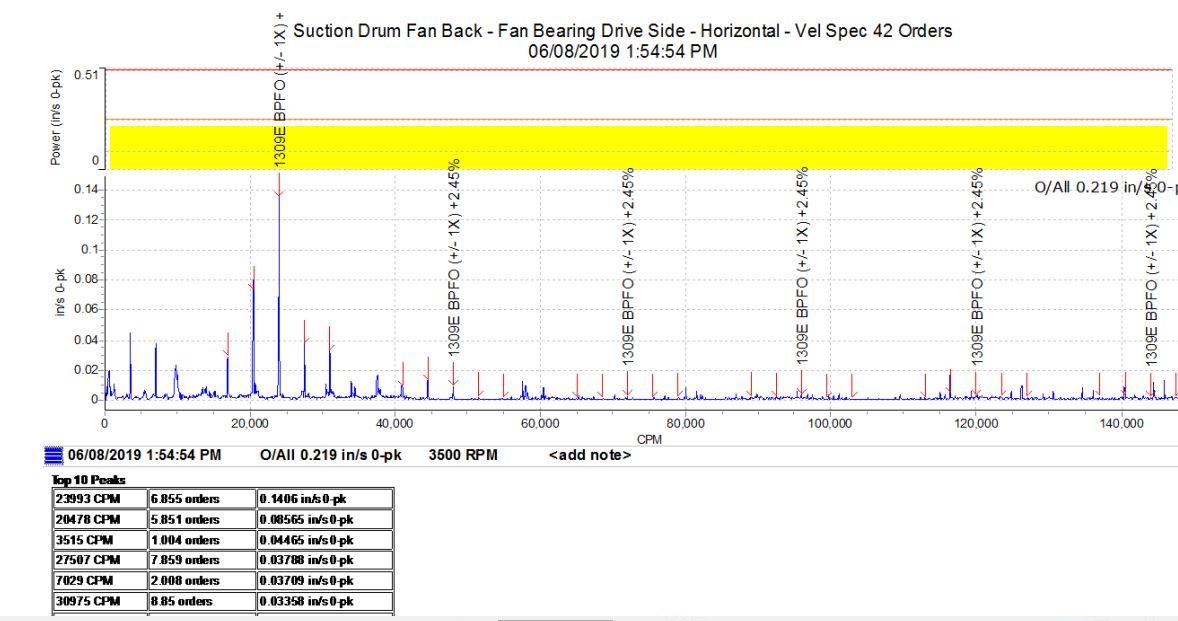Viewport: 1178px width, 621px height.
Task: Click the 3500 RPM speed label
Action: 463,456
